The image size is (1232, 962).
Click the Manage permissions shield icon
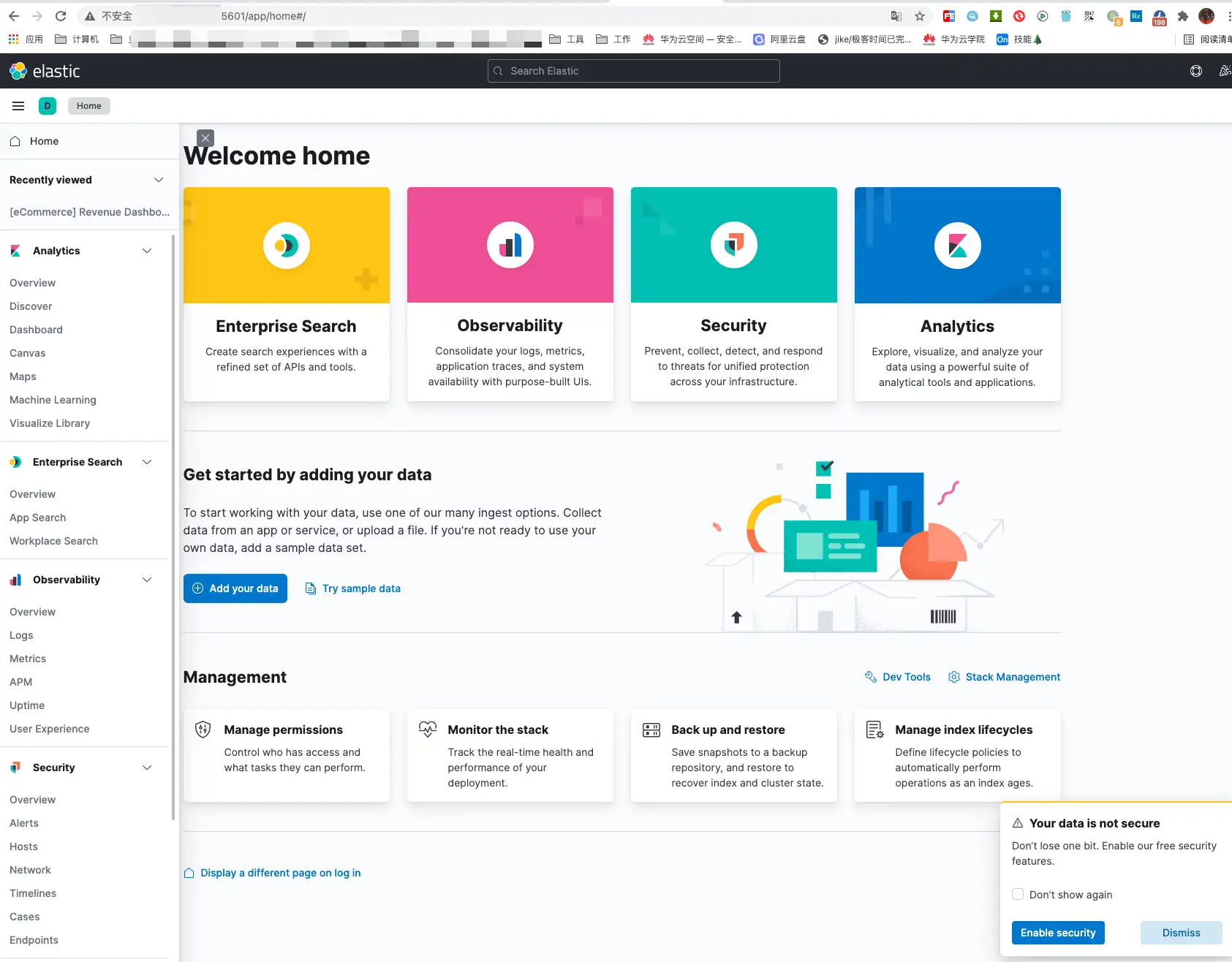coord(203,730)
